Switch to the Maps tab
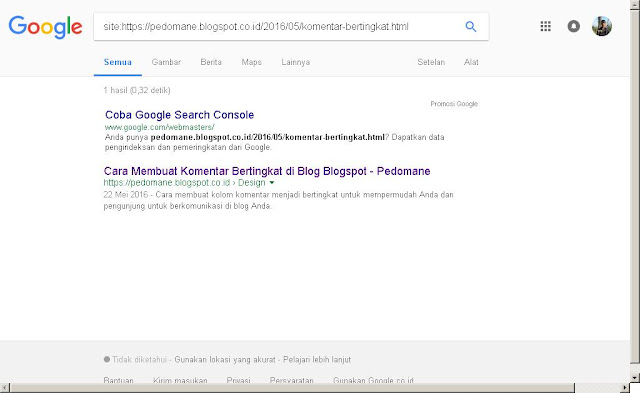Image resolution: width=640 pixels, height=393 pixels. 251,62
